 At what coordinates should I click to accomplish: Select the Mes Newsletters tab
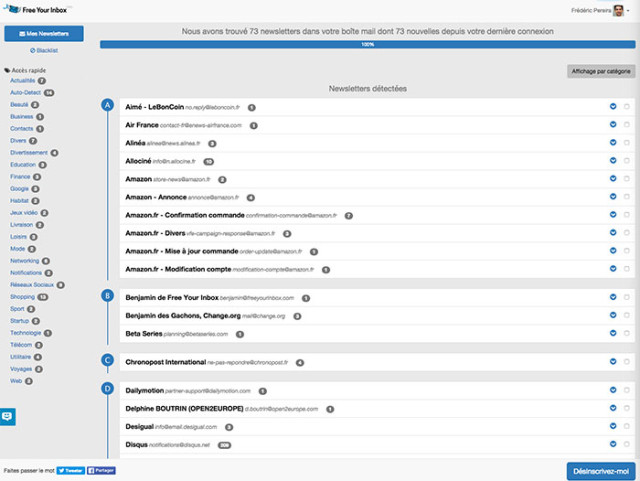click(x=44, y=33)
